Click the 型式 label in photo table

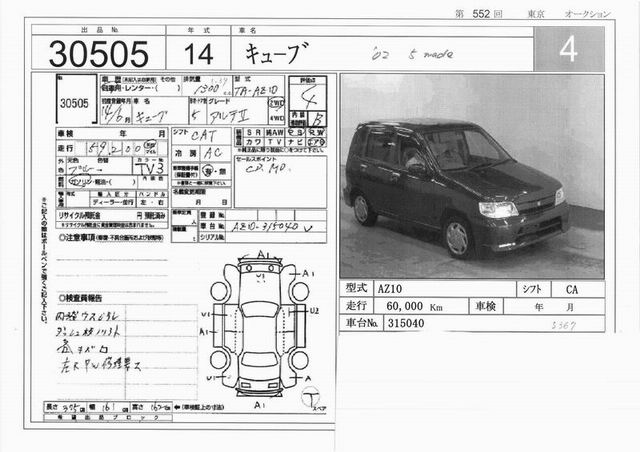(356, 288)
